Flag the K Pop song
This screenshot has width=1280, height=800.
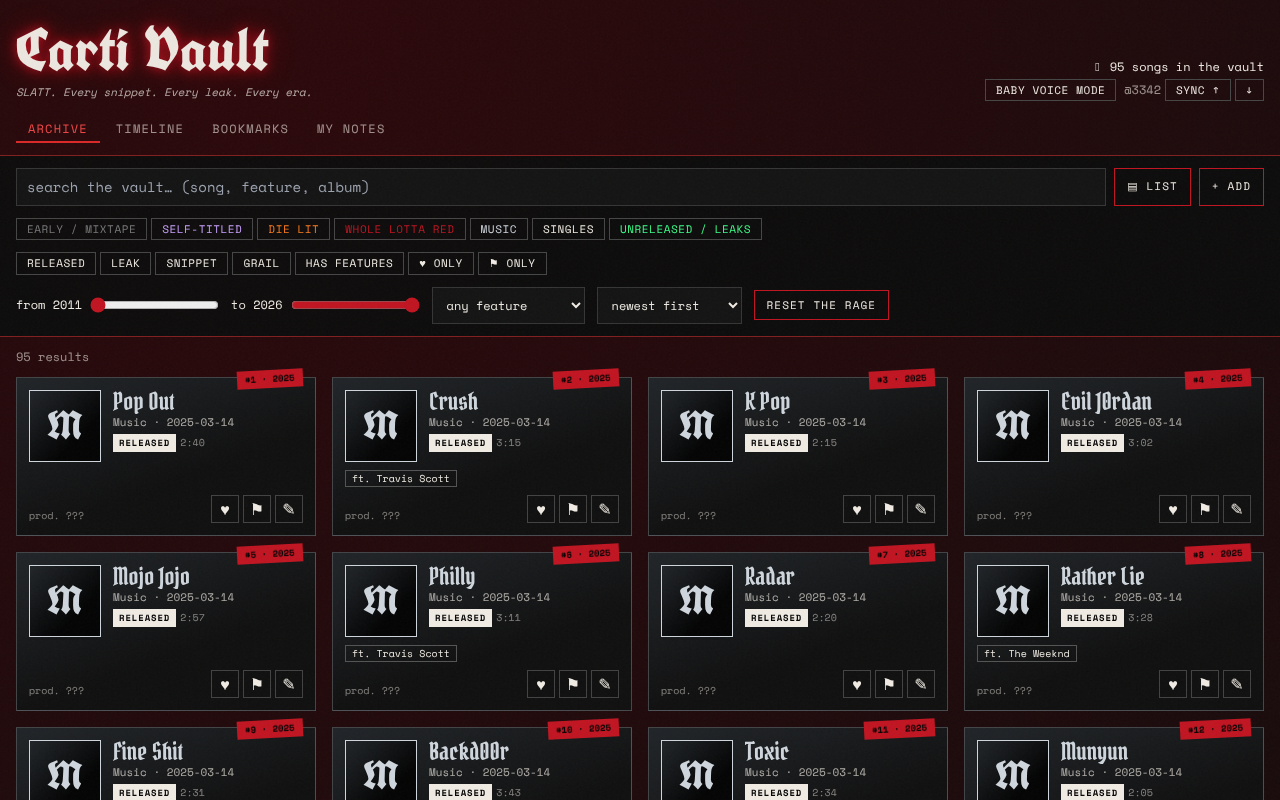tap(889, 509)
